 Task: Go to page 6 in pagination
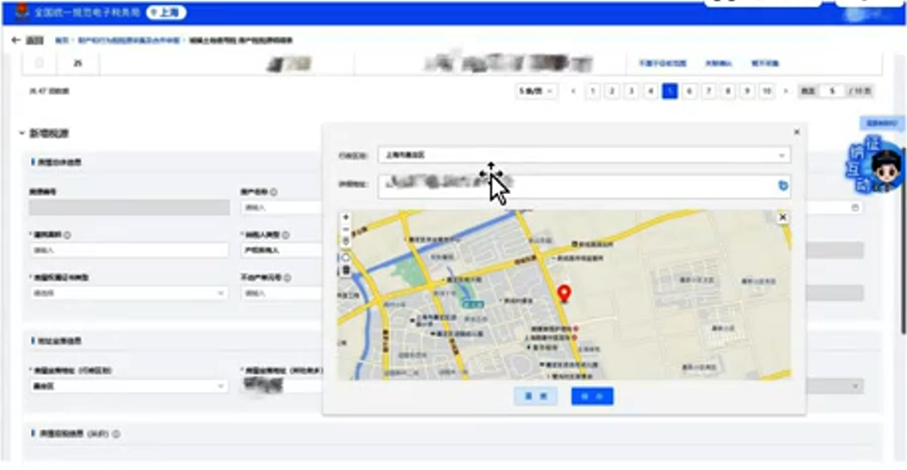[688, 91]
